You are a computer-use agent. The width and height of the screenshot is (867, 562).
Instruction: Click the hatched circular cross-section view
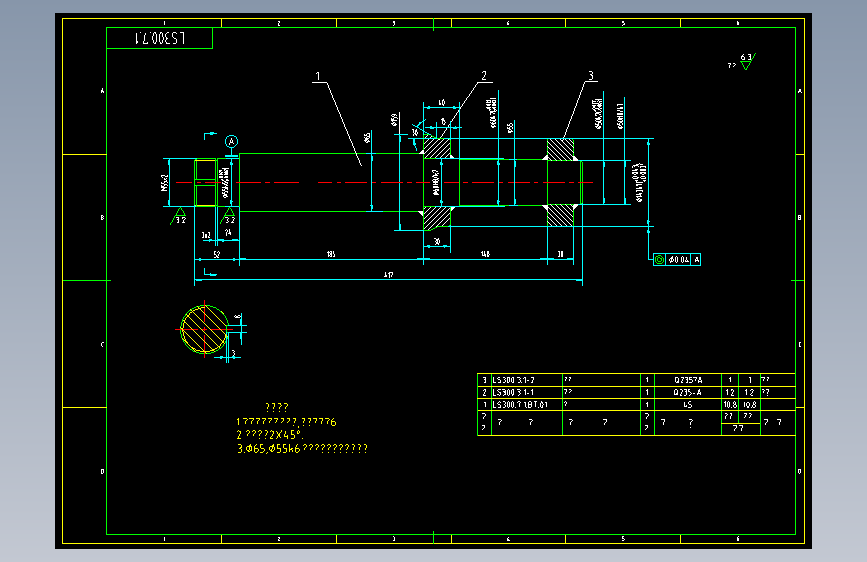click(205, 330)
